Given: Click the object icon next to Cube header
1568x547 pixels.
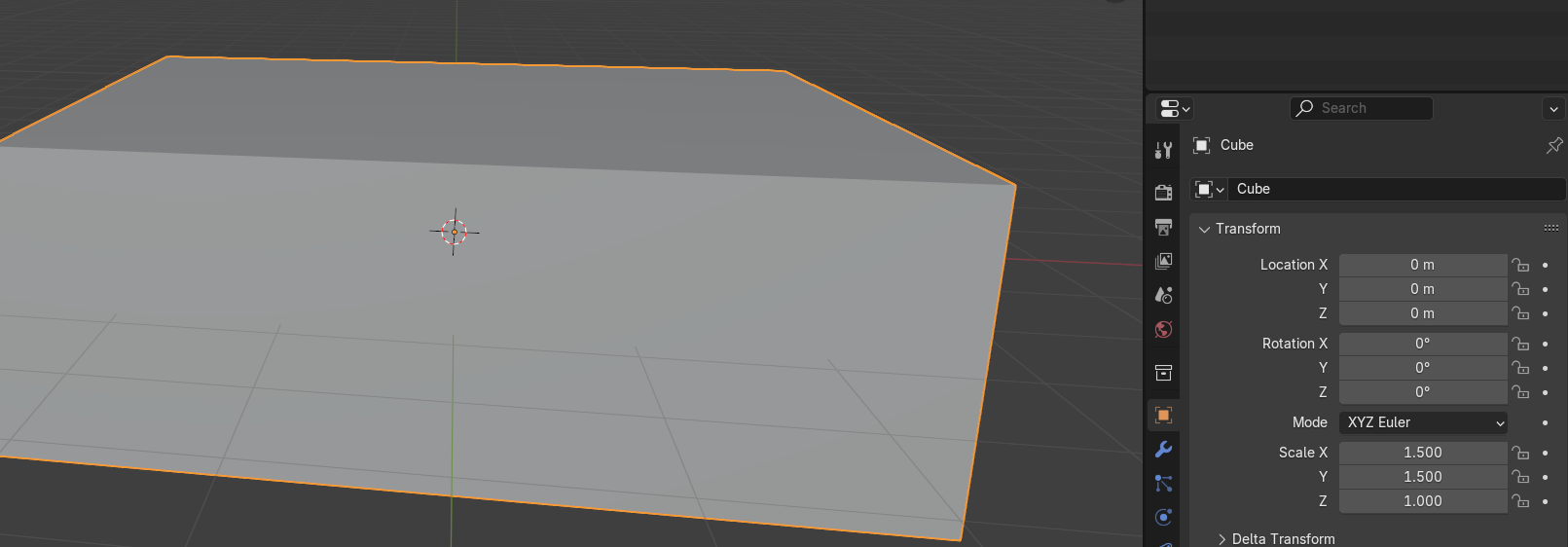Looking at the screenshot, I should point(1202,145).
